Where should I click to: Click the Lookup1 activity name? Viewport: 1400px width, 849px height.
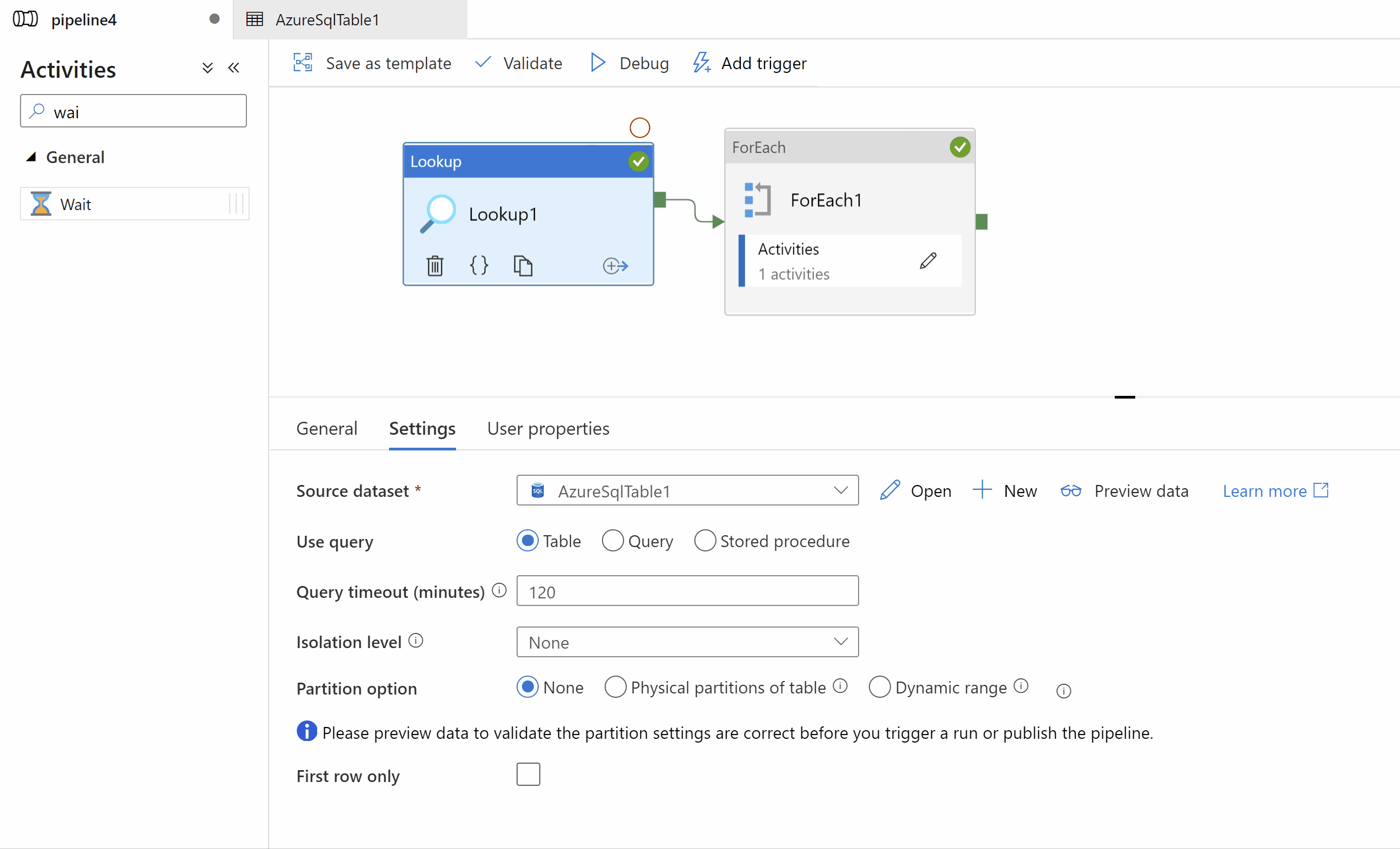503,214
